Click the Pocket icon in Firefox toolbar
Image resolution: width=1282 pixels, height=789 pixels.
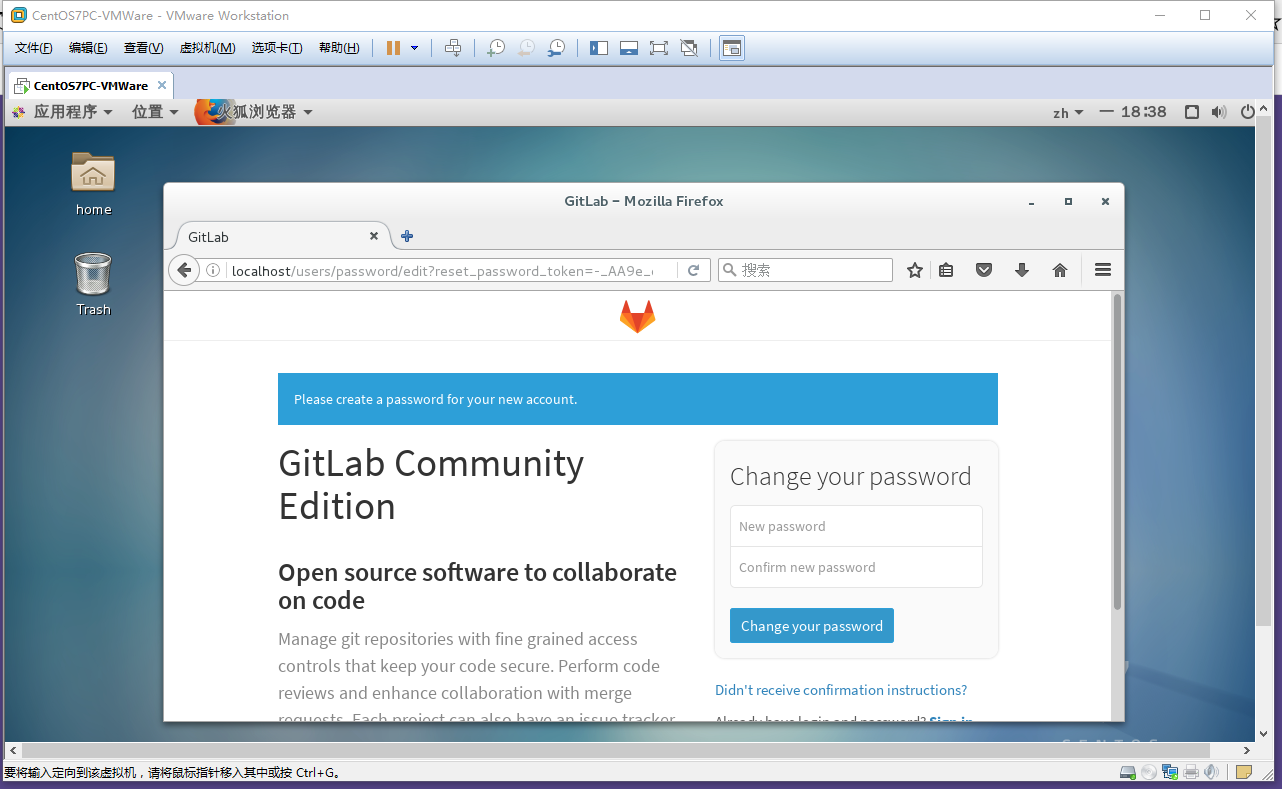pyautogui.click(x=984, y=270)
